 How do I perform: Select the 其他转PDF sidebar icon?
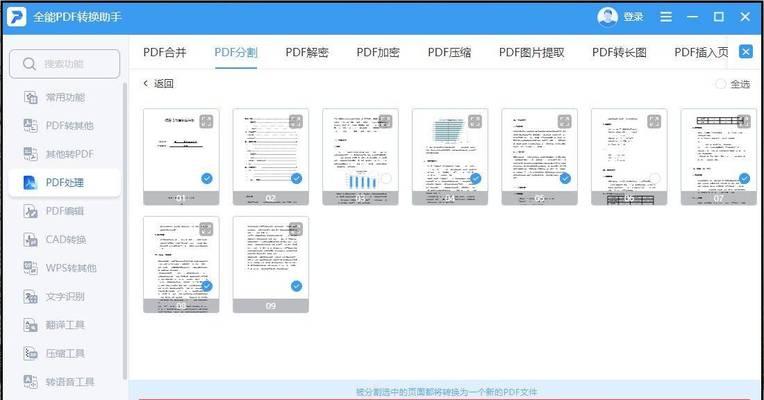tap(30, 154)
